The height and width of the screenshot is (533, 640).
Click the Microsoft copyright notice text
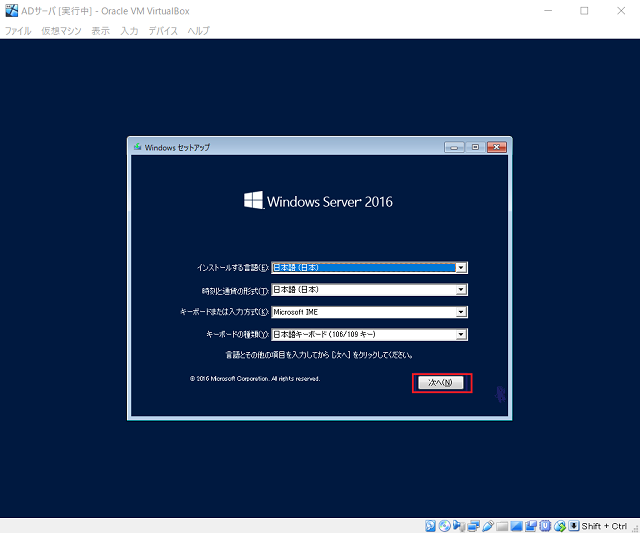point(255,379)
